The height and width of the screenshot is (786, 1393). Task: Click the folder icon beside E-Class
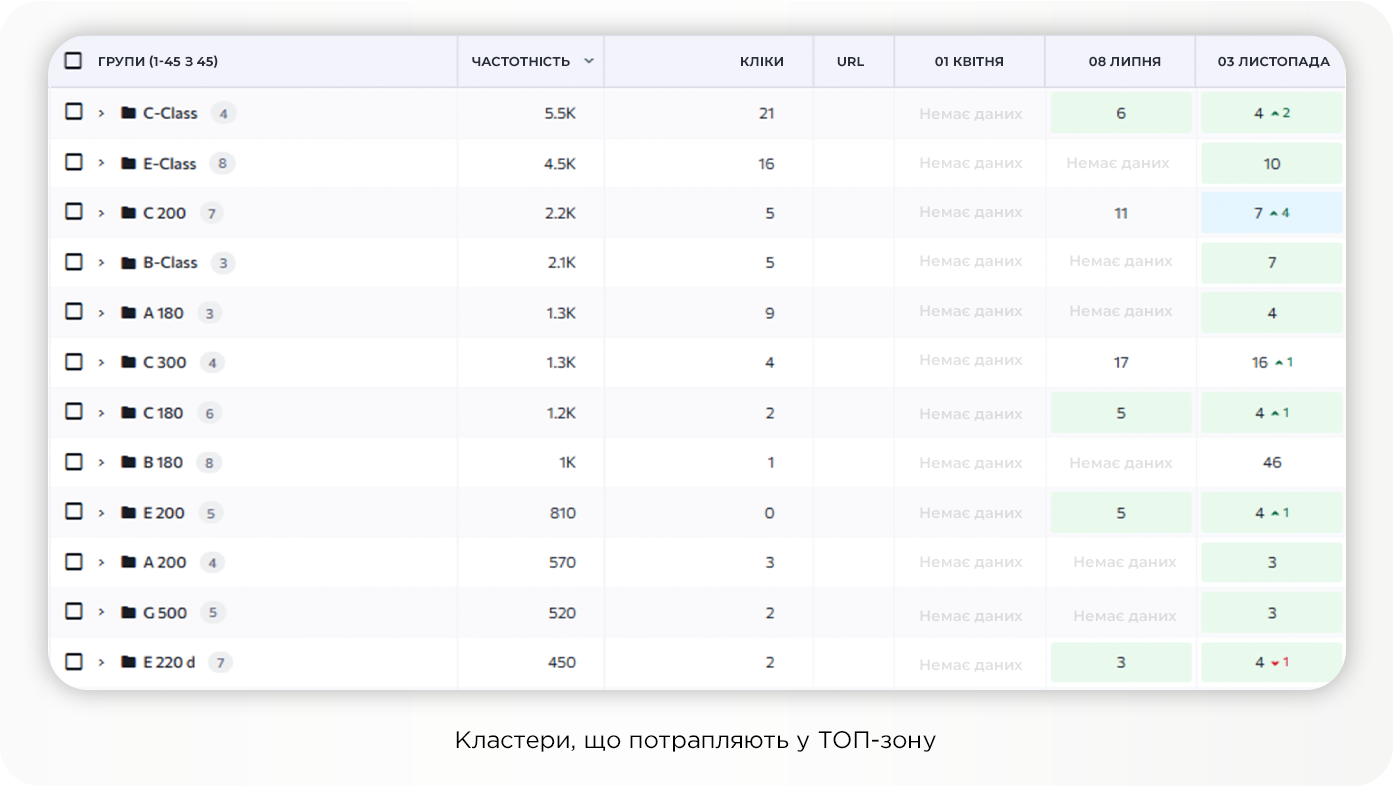tap(128, 163)
